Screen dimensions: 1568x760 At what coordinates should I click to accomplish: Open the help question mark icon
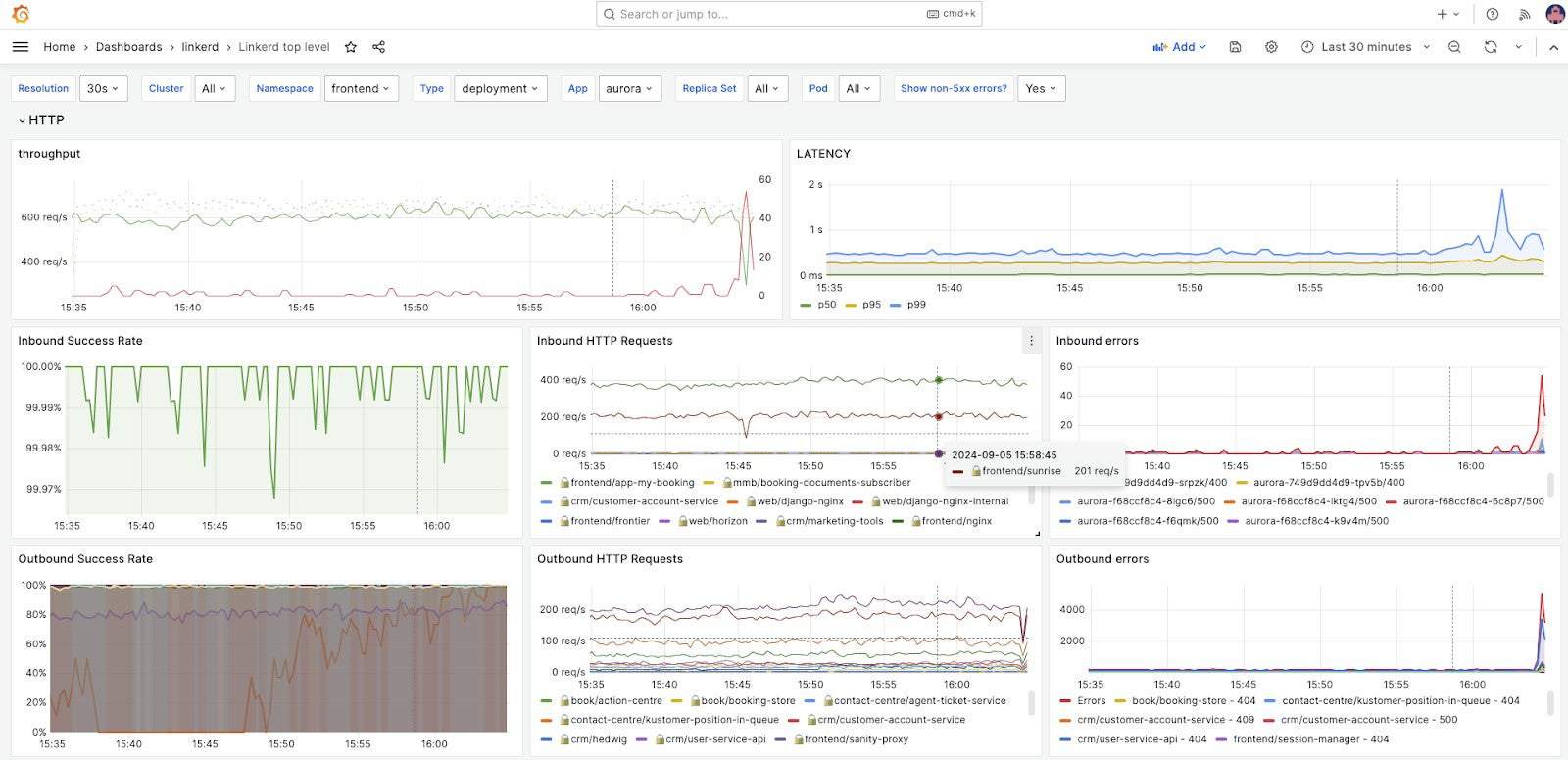[1492, 14]
